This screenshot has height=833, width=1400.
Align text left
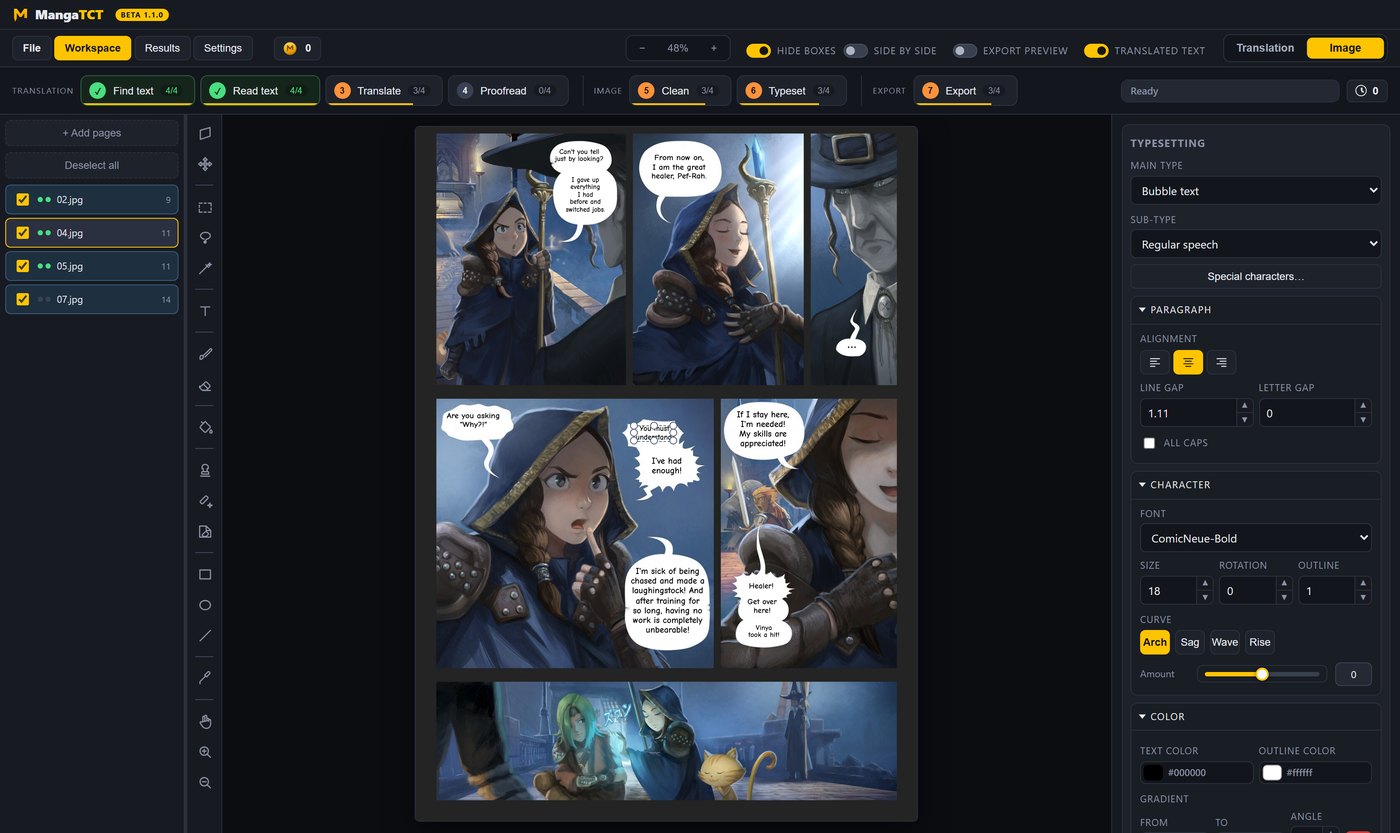(1155, 362)
